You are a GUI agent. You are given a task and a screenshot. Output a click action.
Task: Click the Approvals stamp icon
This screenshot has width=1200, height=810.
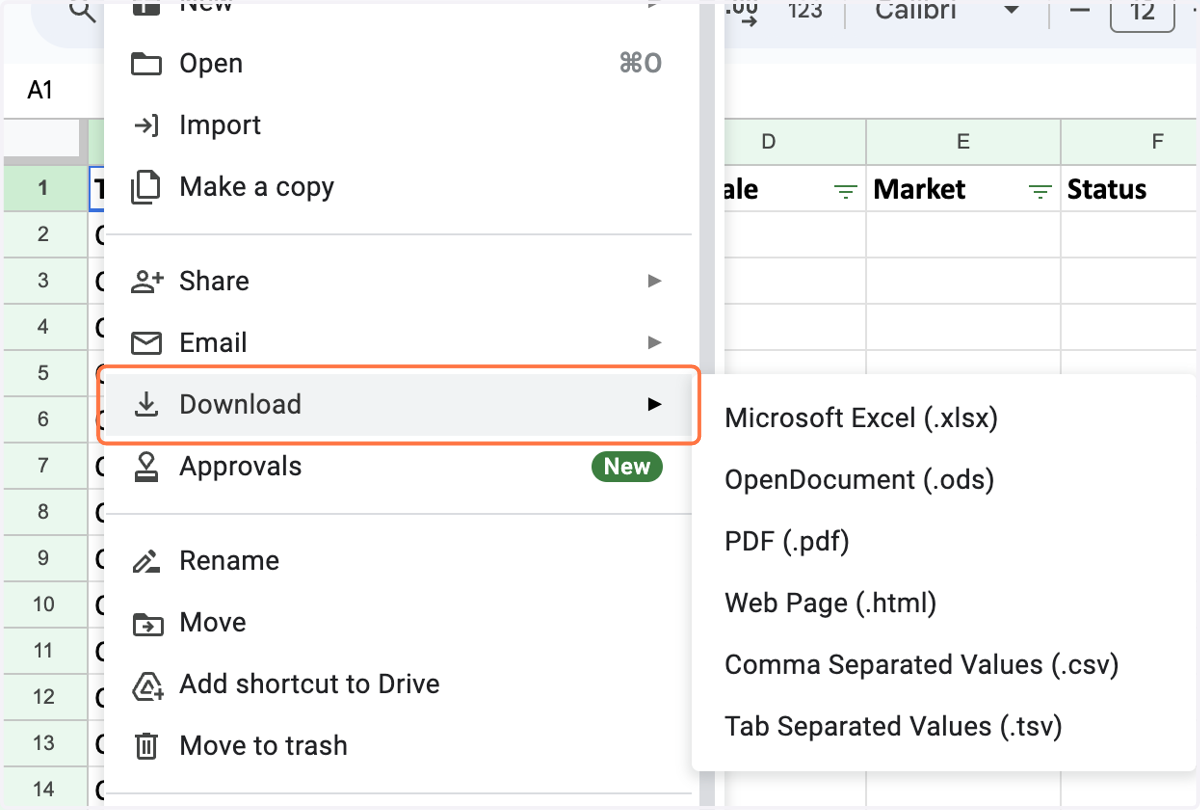pos(146,467)
